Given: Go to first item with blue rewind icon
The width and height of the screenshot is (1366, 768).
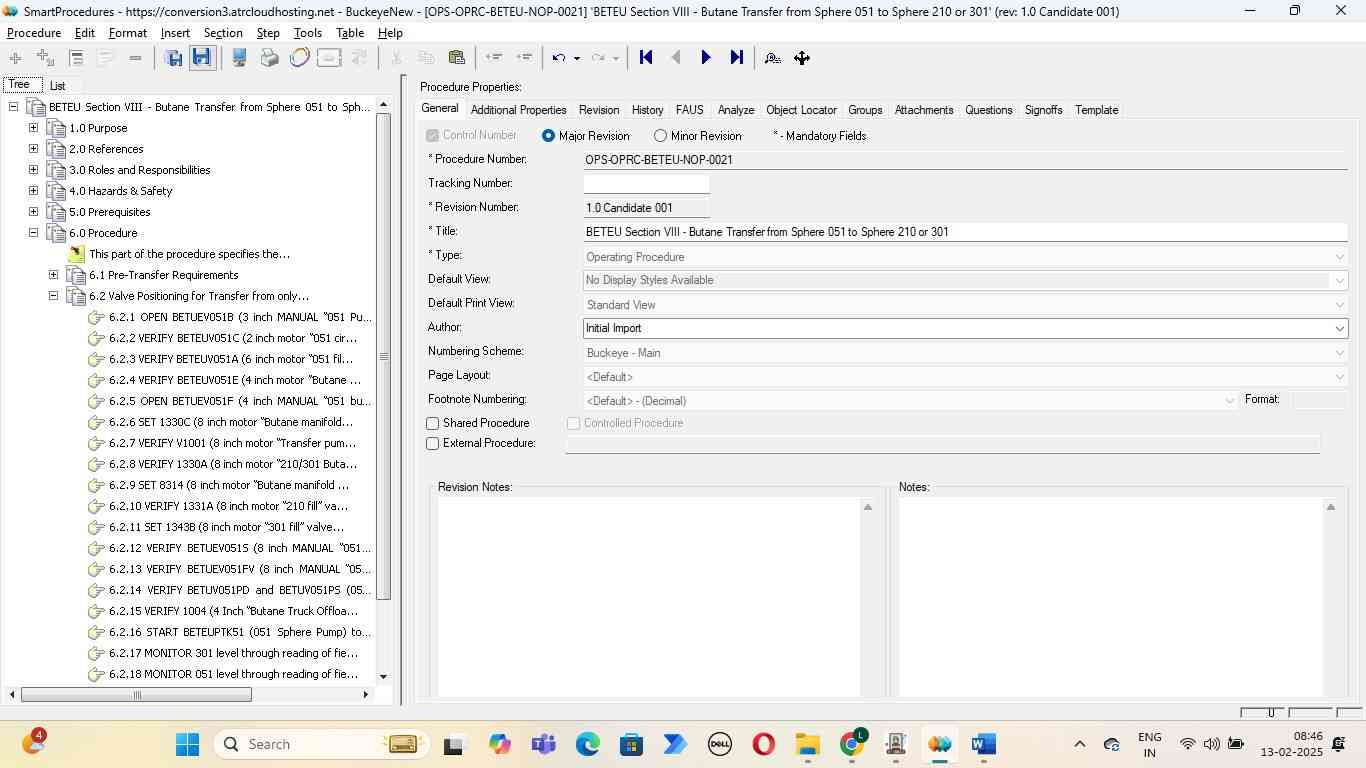Looking at the screenshot, I should point(646,57).
